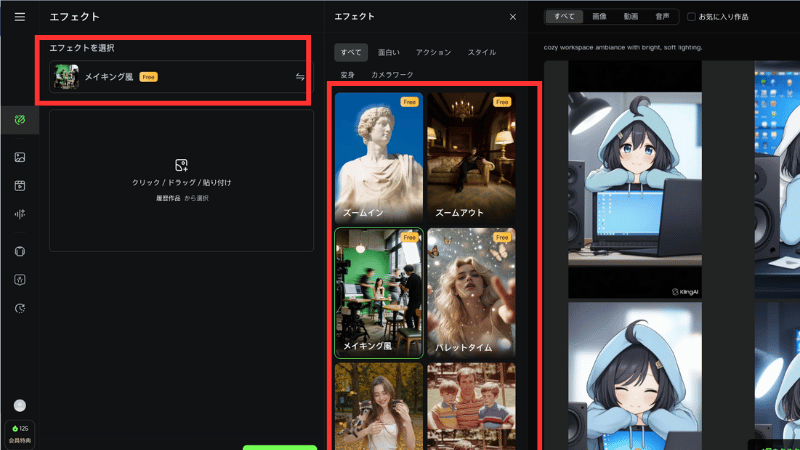Click the クリック / ドラッグ / 貼り付け upload area

coord(181,180)
